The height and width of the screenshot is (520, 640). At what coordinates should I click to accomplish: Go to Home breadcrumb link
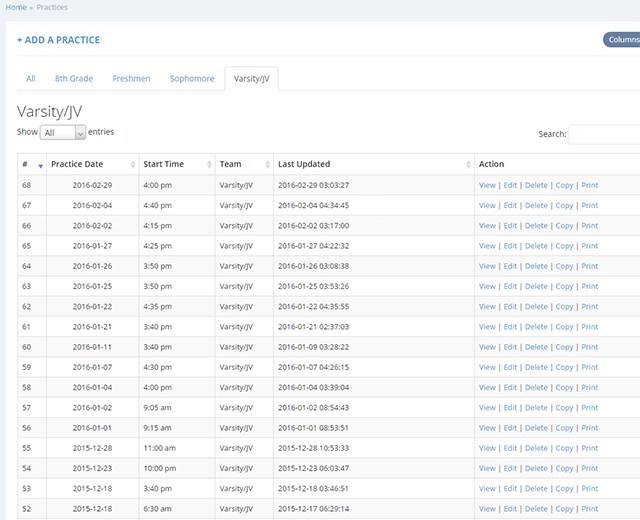(x=16, y=7)
